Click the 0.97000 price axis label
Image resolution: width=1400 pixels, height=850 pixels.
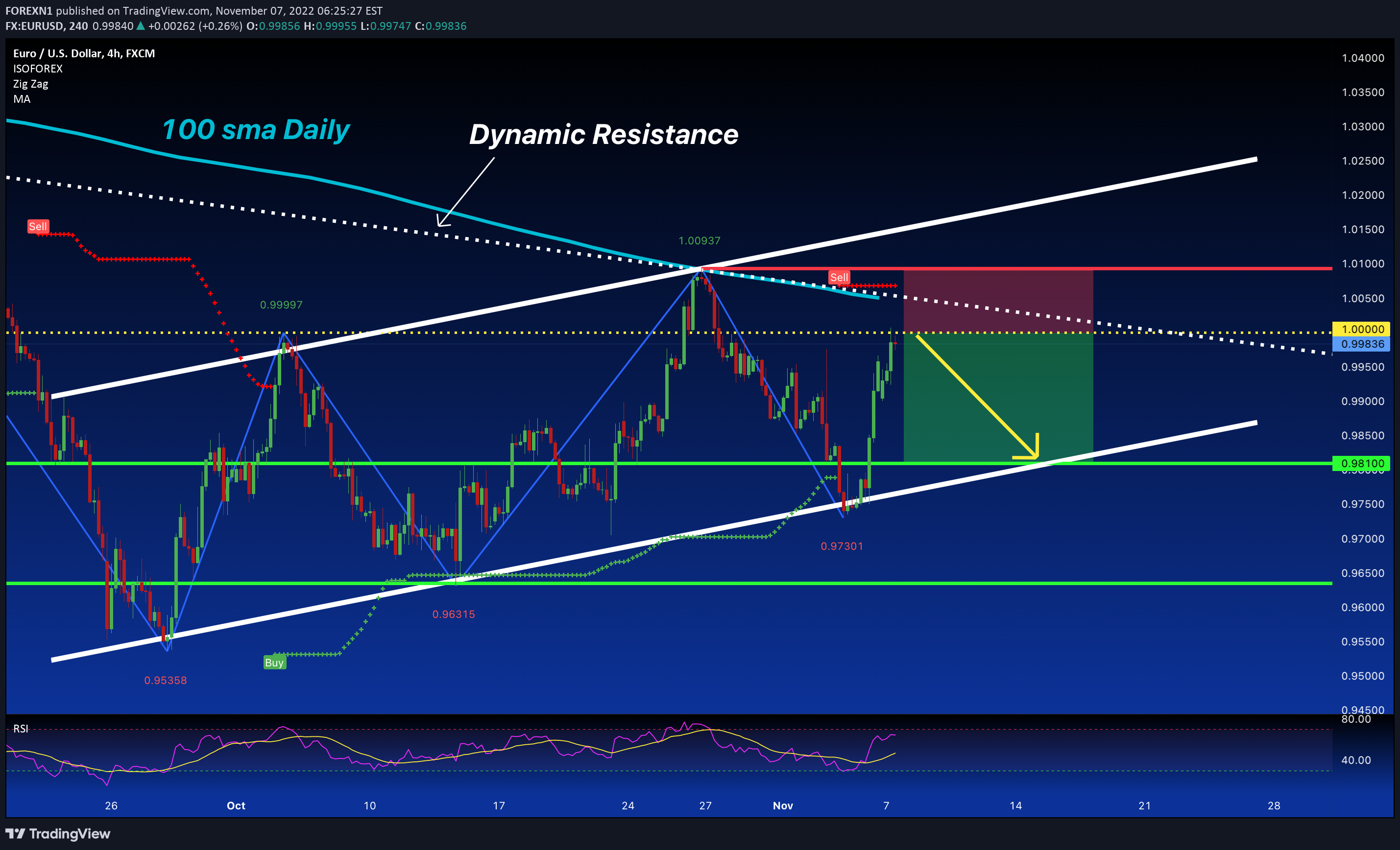click(x=1363, y=538)
